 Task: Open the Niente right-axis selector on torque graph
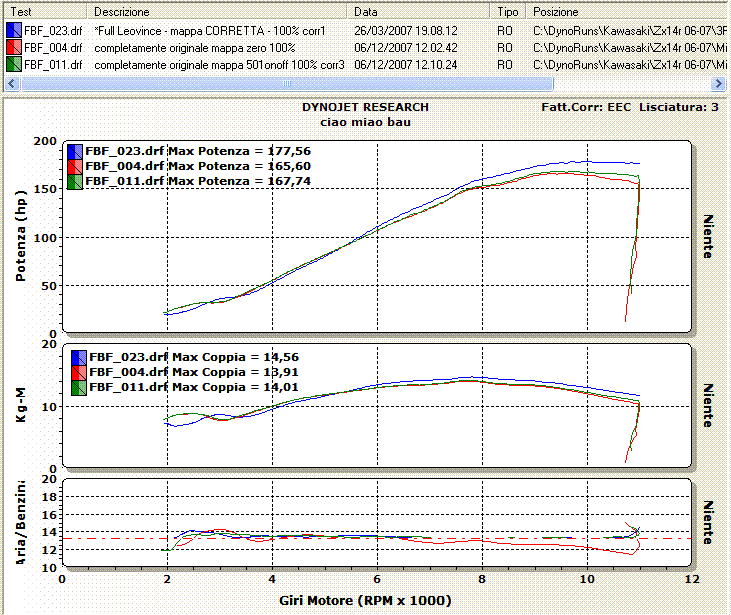click(708, 405)
